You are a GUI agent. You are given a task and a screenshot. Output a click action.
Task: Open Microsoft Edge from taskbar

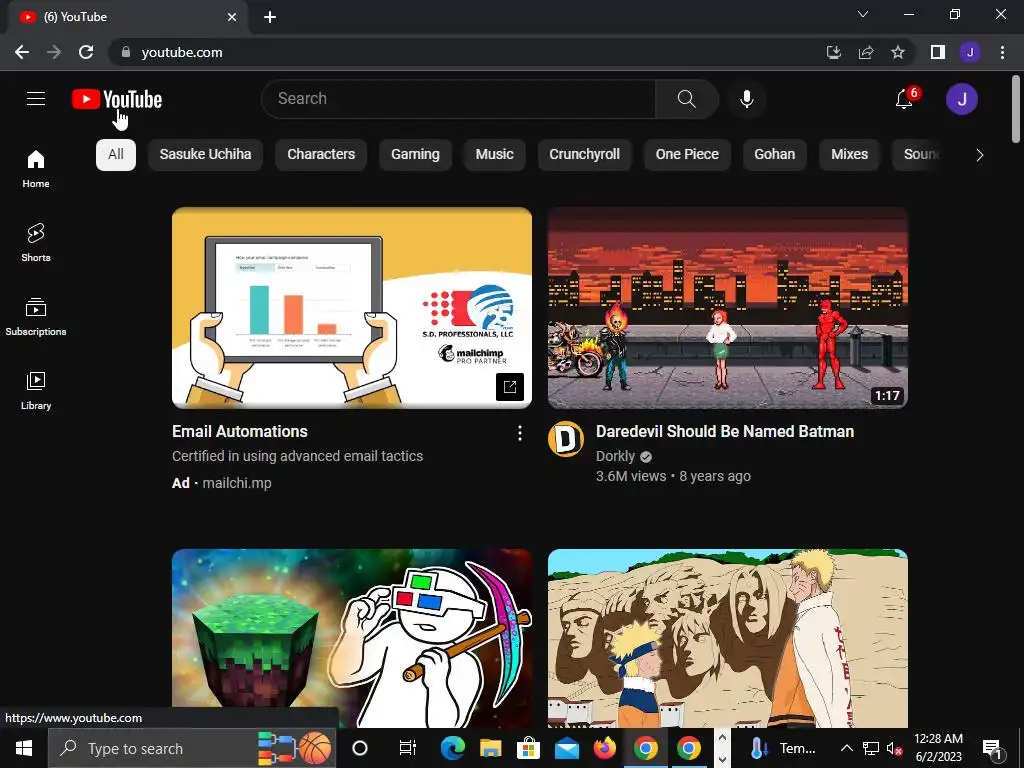tap(452, 748)
